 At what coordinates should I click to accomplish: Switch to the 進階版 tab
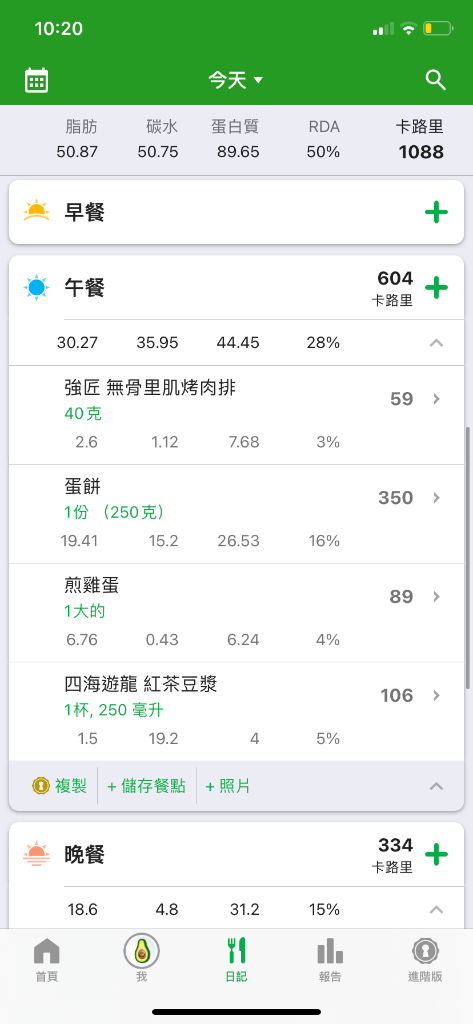click(425, 960)
